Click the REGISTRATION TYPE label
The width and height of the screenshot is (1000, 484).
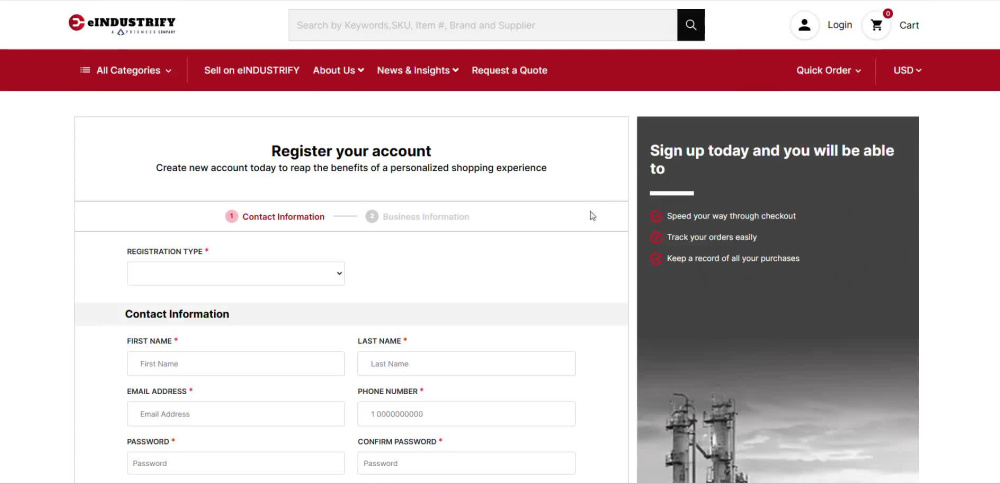(165, 251)
